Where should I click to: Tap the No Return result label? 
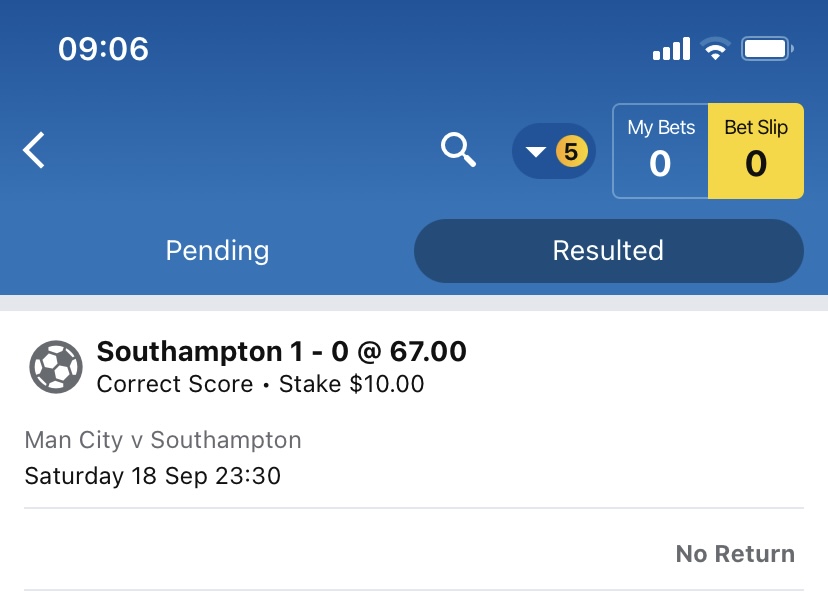click(x=735, y=554)
